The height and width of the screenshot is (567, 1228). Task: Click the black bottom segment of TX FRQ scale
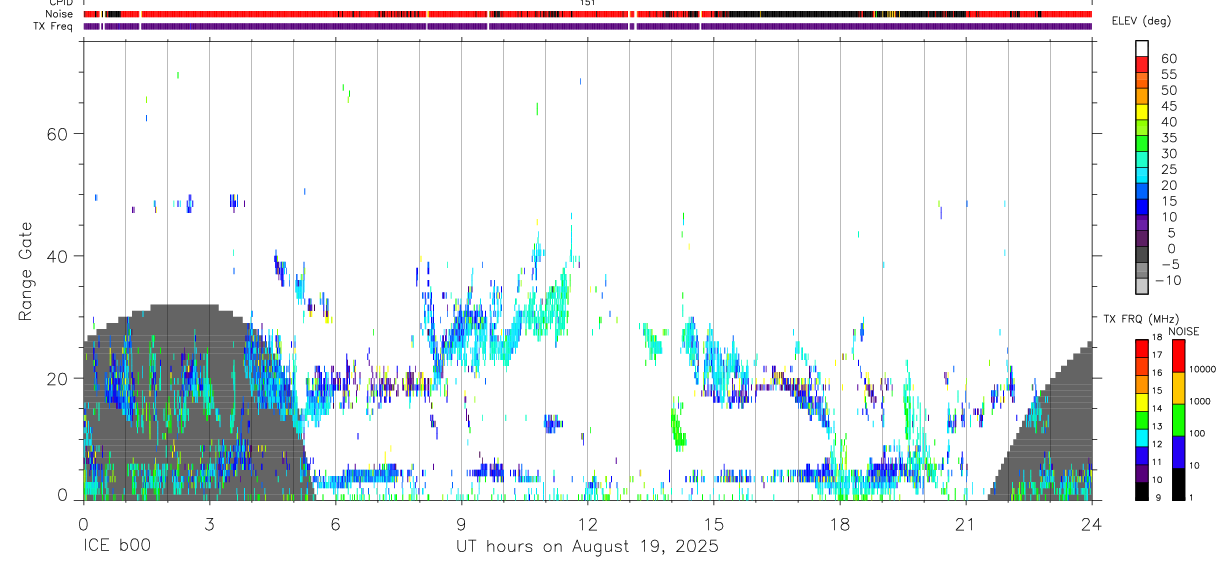[1142, 491]
